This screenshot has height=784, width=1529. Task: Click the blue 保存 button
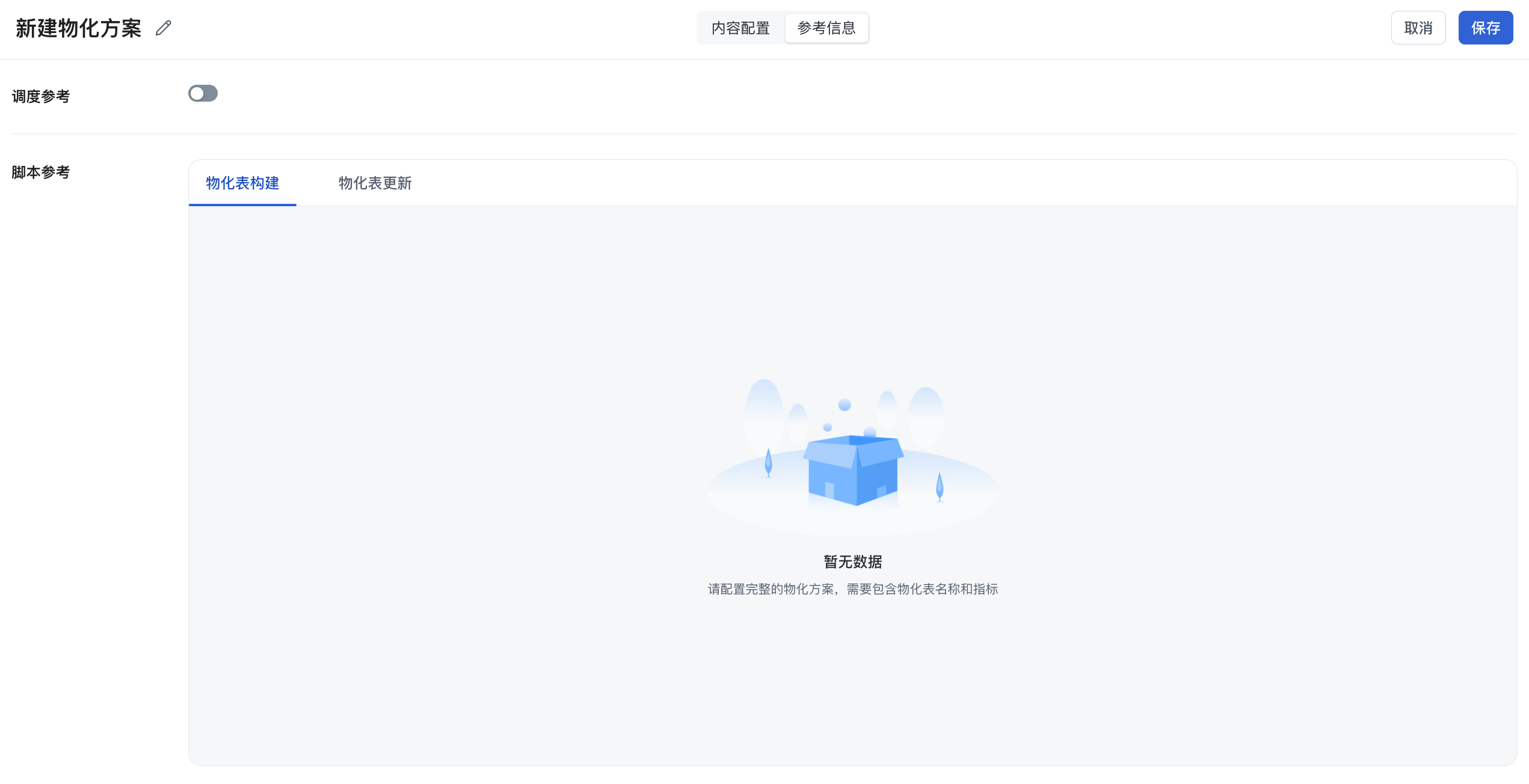coord(1484,28)
